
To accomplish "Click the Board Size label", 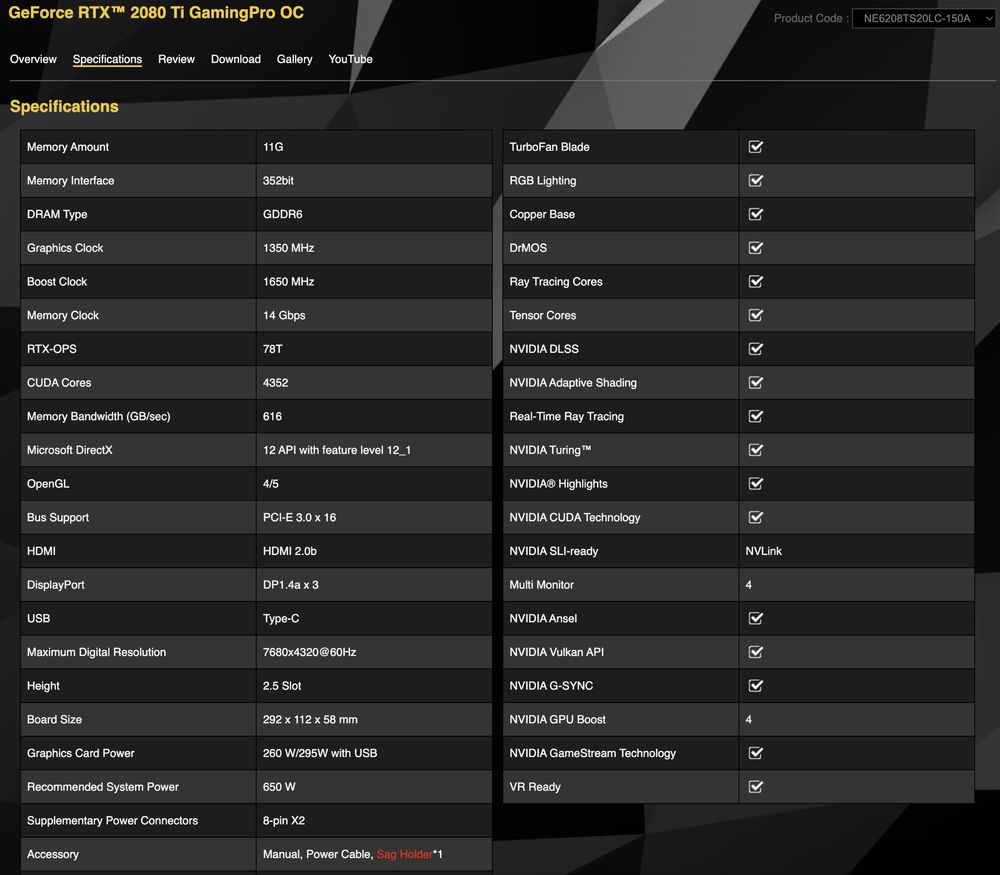I will 54,719.
